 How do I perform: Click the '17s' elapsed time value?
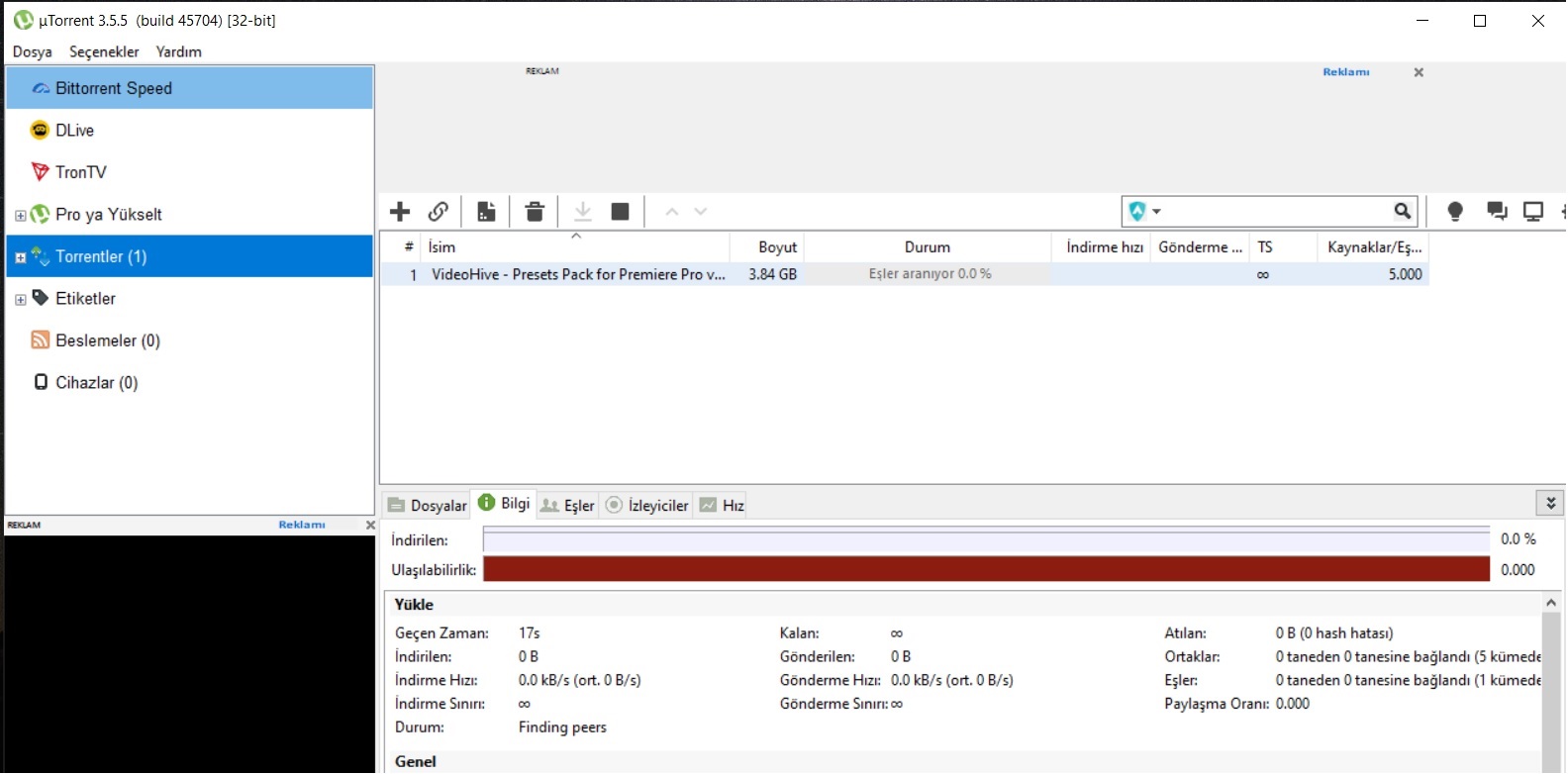tap(529, 633)
